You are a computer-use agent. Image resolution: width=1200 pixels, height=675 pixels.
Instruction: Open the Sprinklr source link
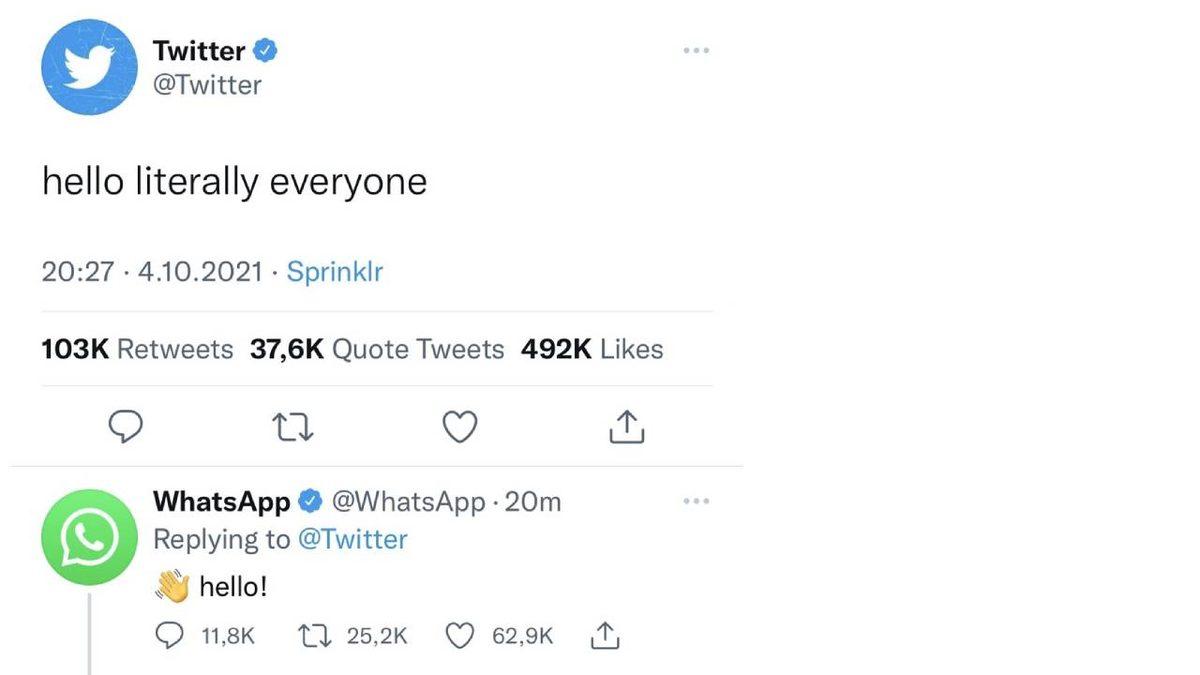point(334,271)
